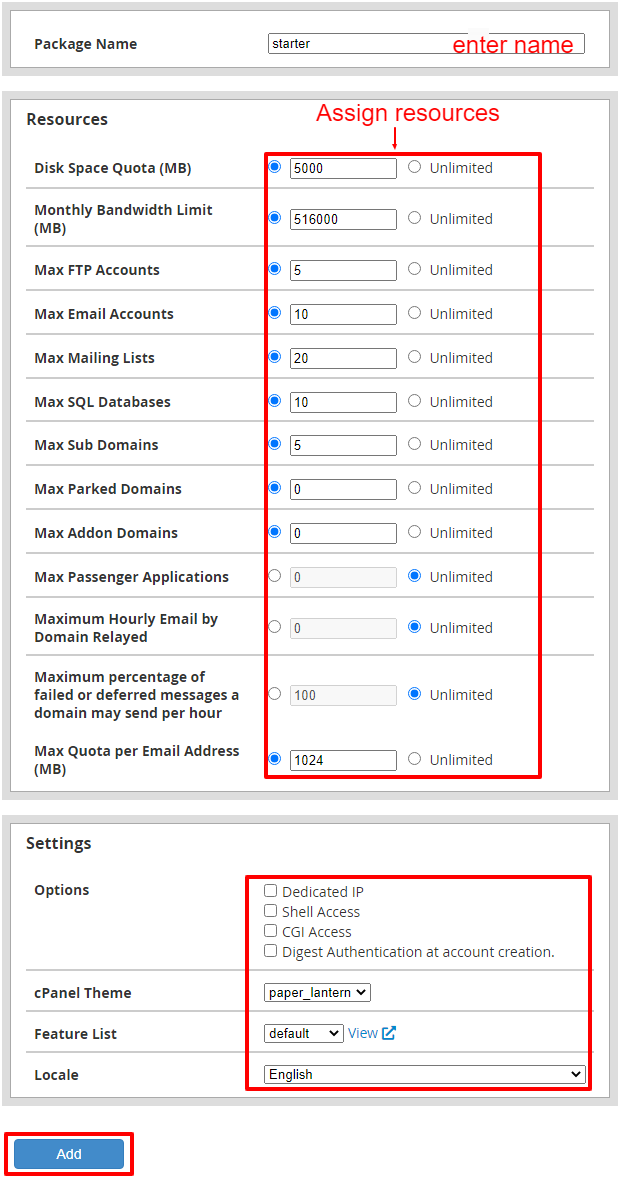The height and width of the screenshot is (1182, 620).
Task: Set Monthly Bandwidth Limit to Unlimited
Action: point(414,218)
